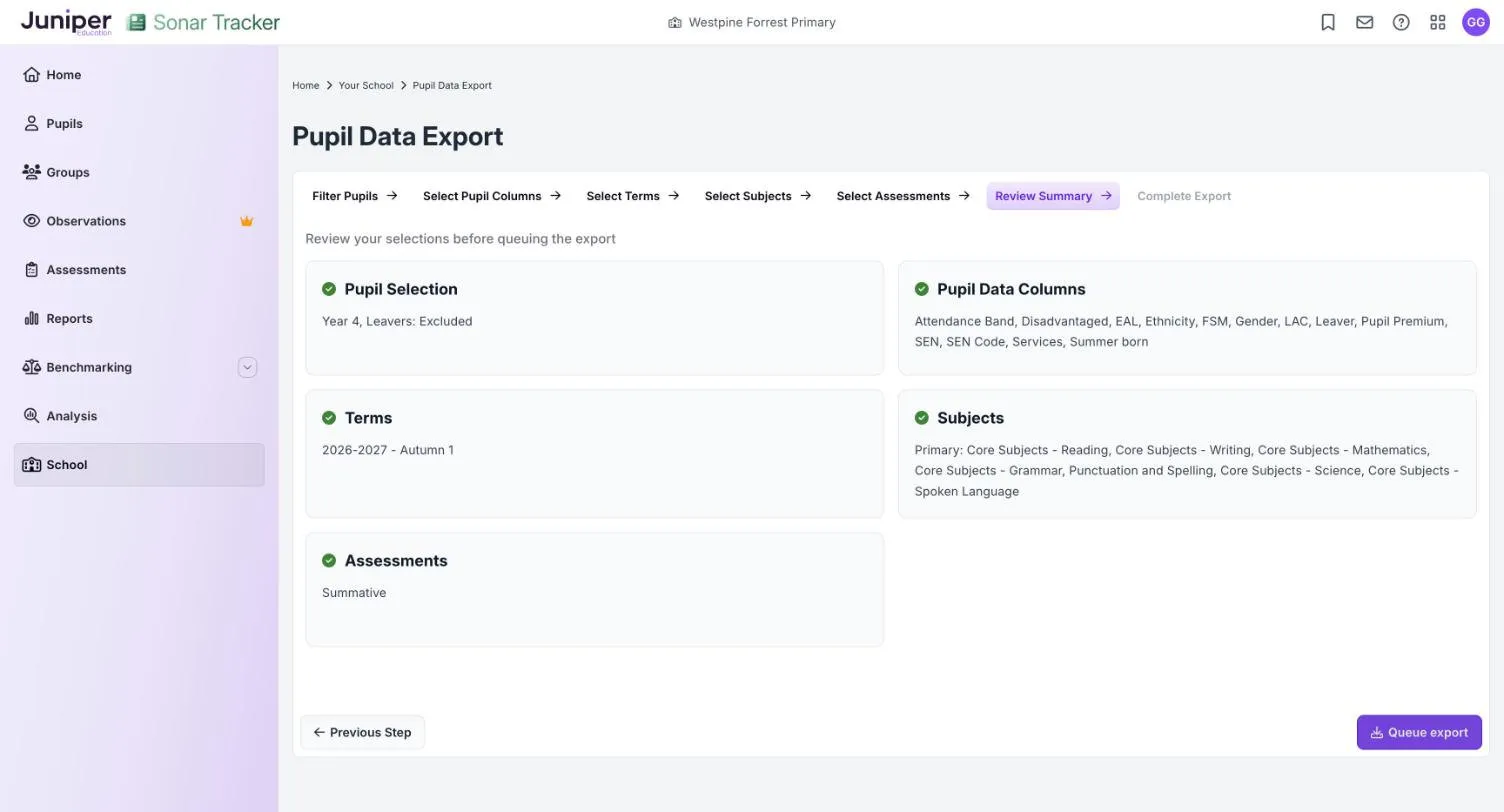The image size is (1504, 812).
Task: Open the apps grid icon
Action: point(1438,22)
